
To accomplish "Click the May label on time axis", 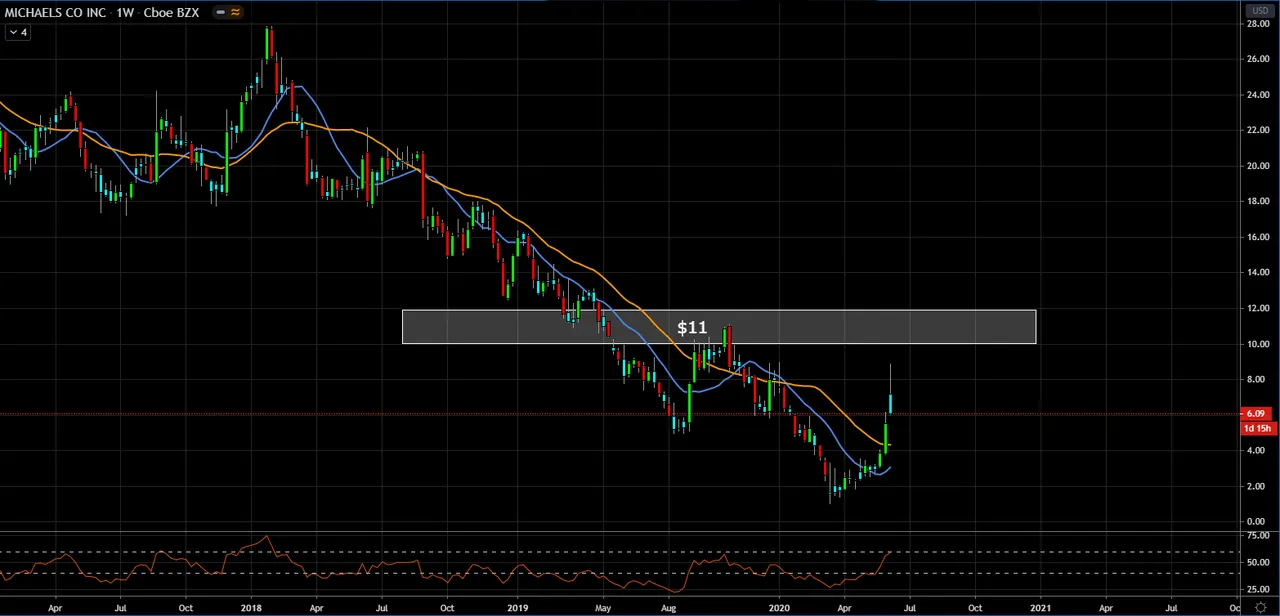I will (x=603, y=606).
